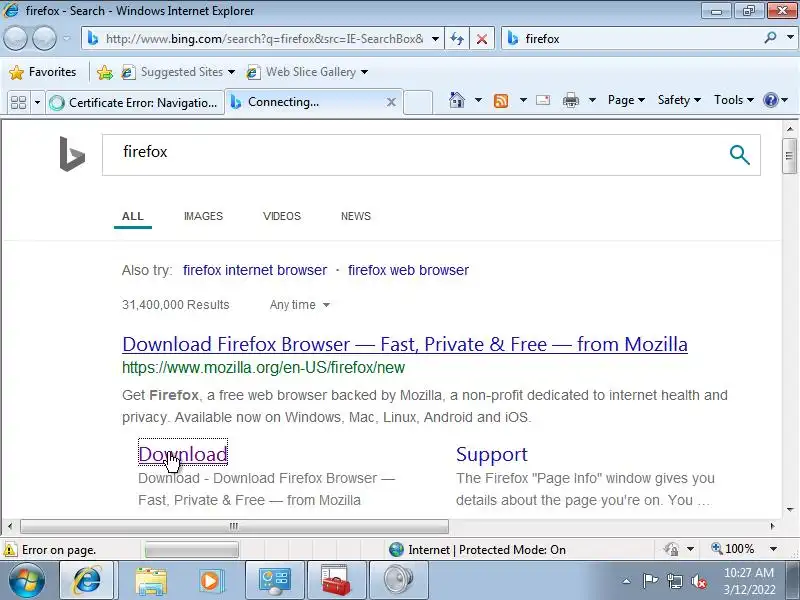Click the page loading progress bar
This screenshot has width=800, height=600.
[x=191, y=550]
